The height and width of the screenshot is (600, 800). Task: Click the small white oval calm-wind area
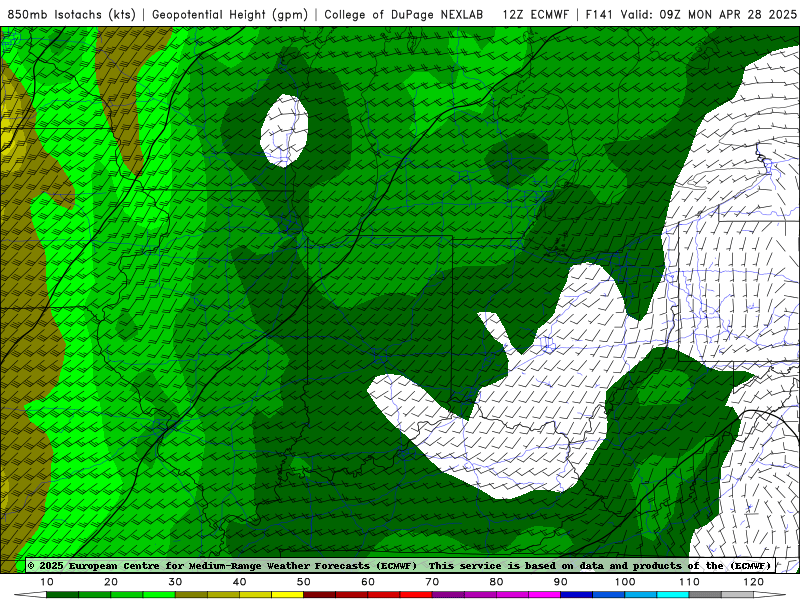pyautogui.click(x=284, y=131)
